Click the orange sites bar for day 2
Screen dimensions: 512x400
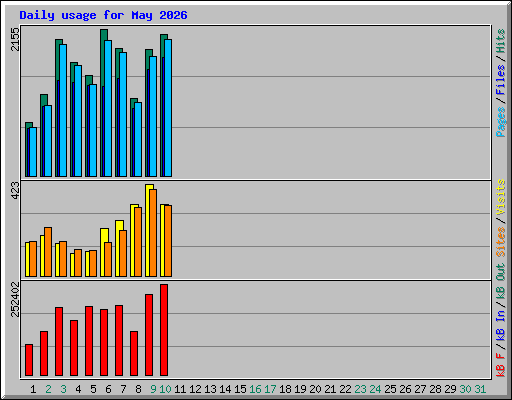(48, 252)
